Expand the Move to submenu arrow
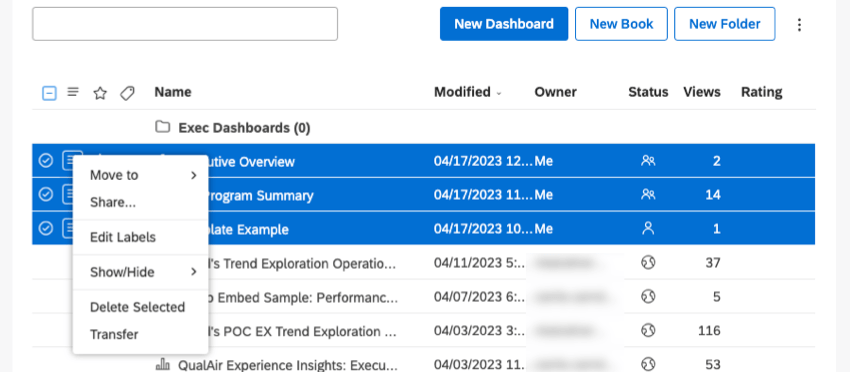The width and height of the screenshot is (850, 372). (194, 175)
